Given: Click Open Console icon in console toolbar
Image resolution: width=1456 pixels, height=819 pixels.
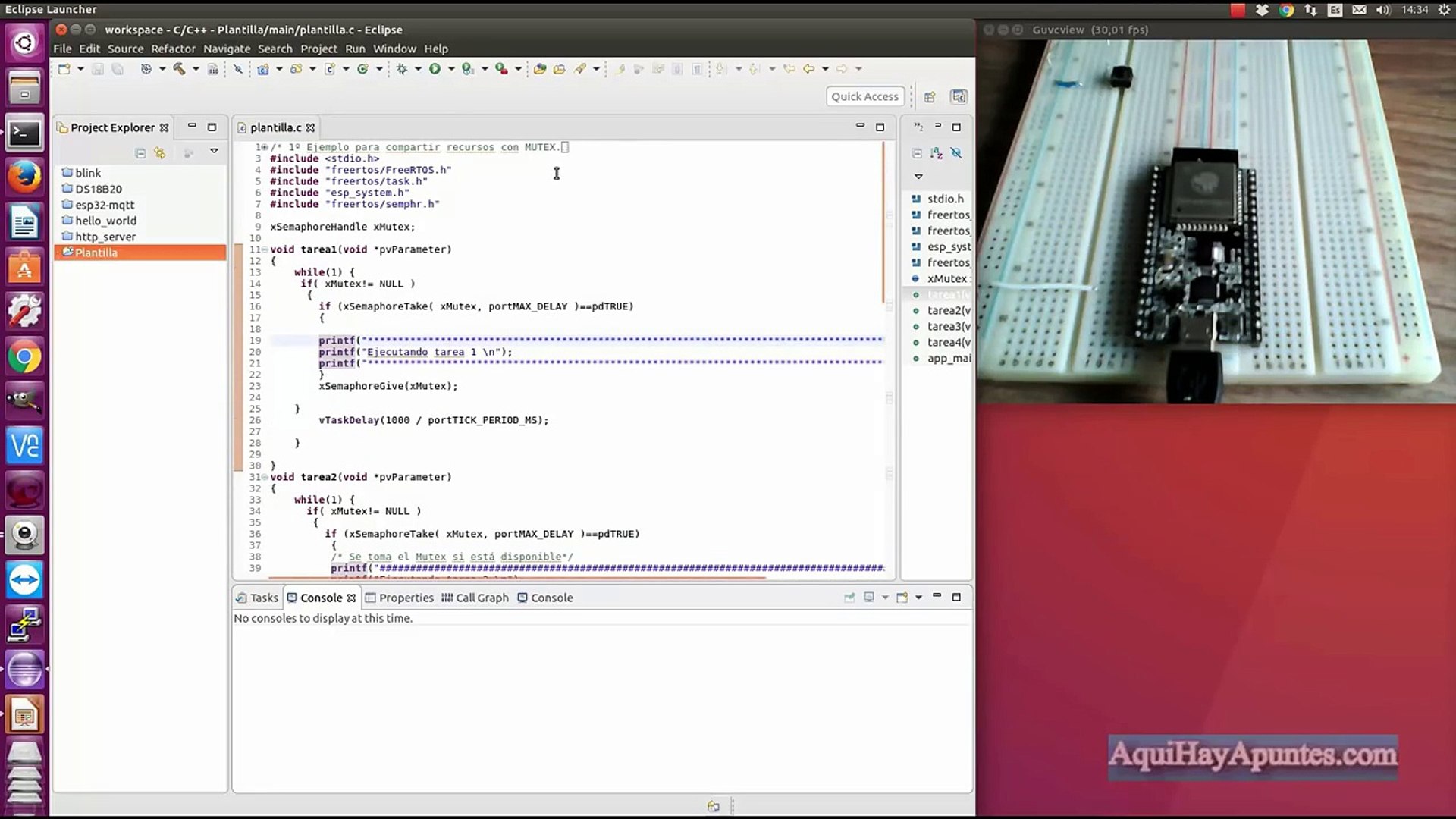Looking at the screenshot, I should [x=902, y=598].
